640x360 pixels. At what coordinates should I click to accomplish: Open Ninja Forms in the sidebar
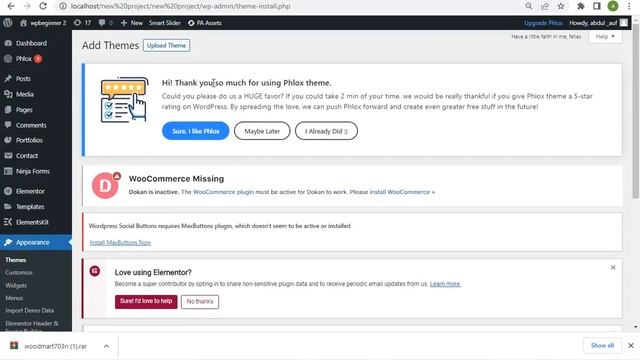(x=33, y=171)
